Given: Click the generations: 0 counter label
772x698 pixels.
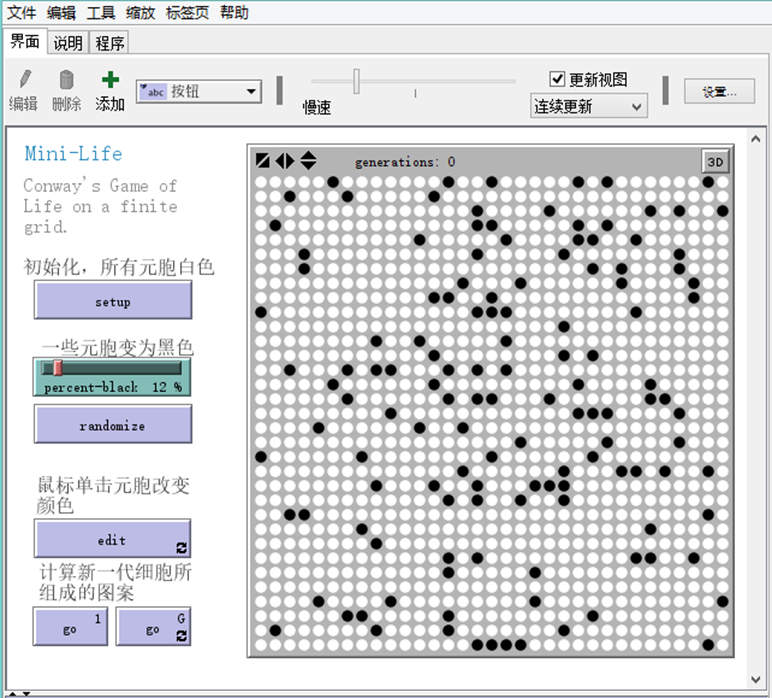Looking at the screenshot, I should click(405, 162).
